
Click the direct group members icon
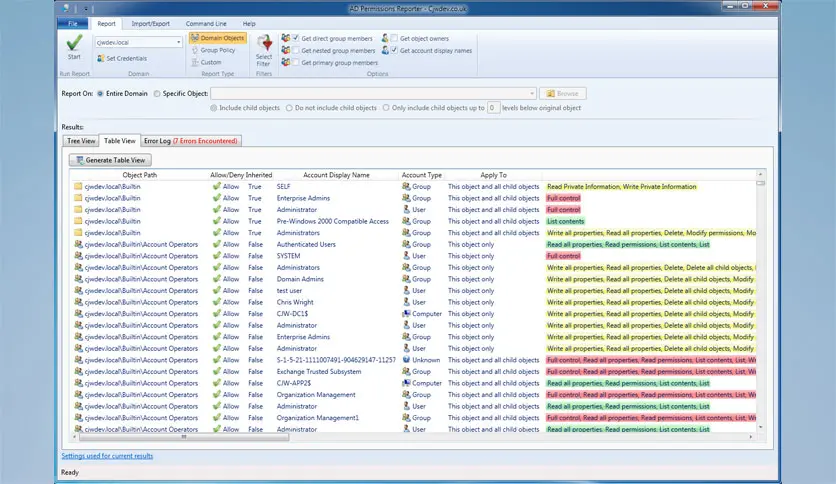point(286,38)
